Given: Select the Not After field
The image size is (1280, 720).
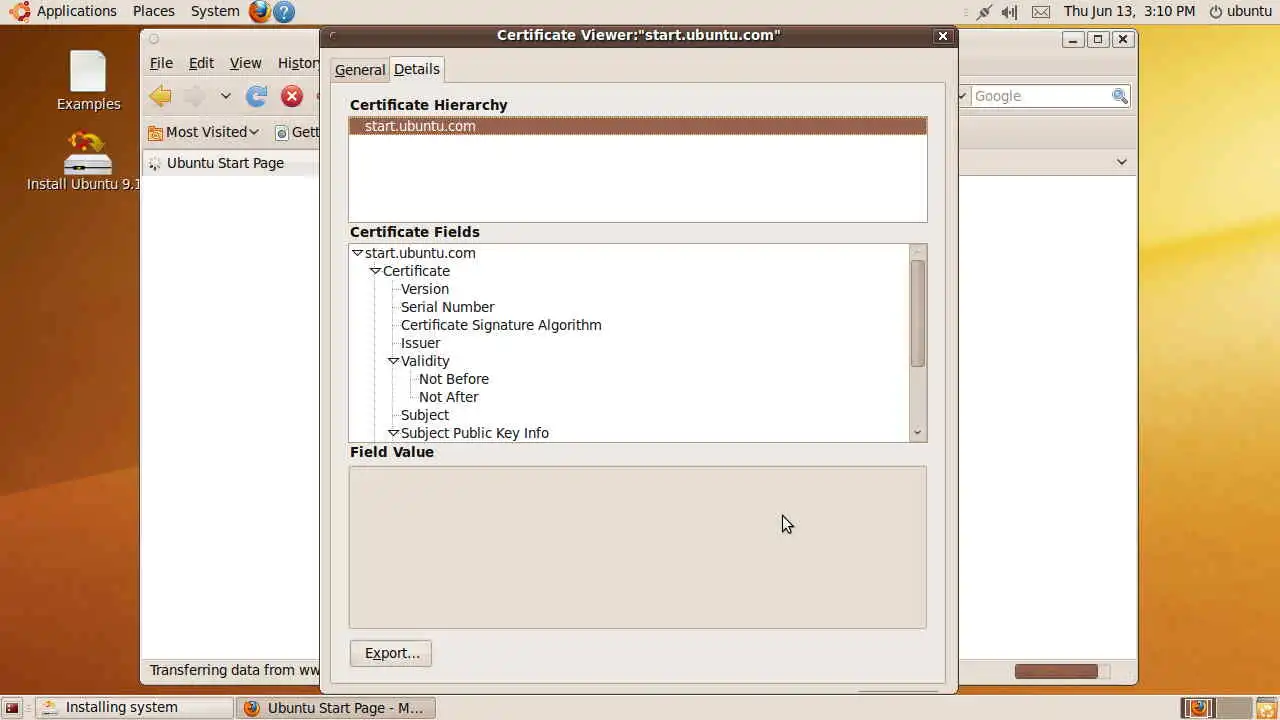Looking at the screenshot, I should point(449,397).
